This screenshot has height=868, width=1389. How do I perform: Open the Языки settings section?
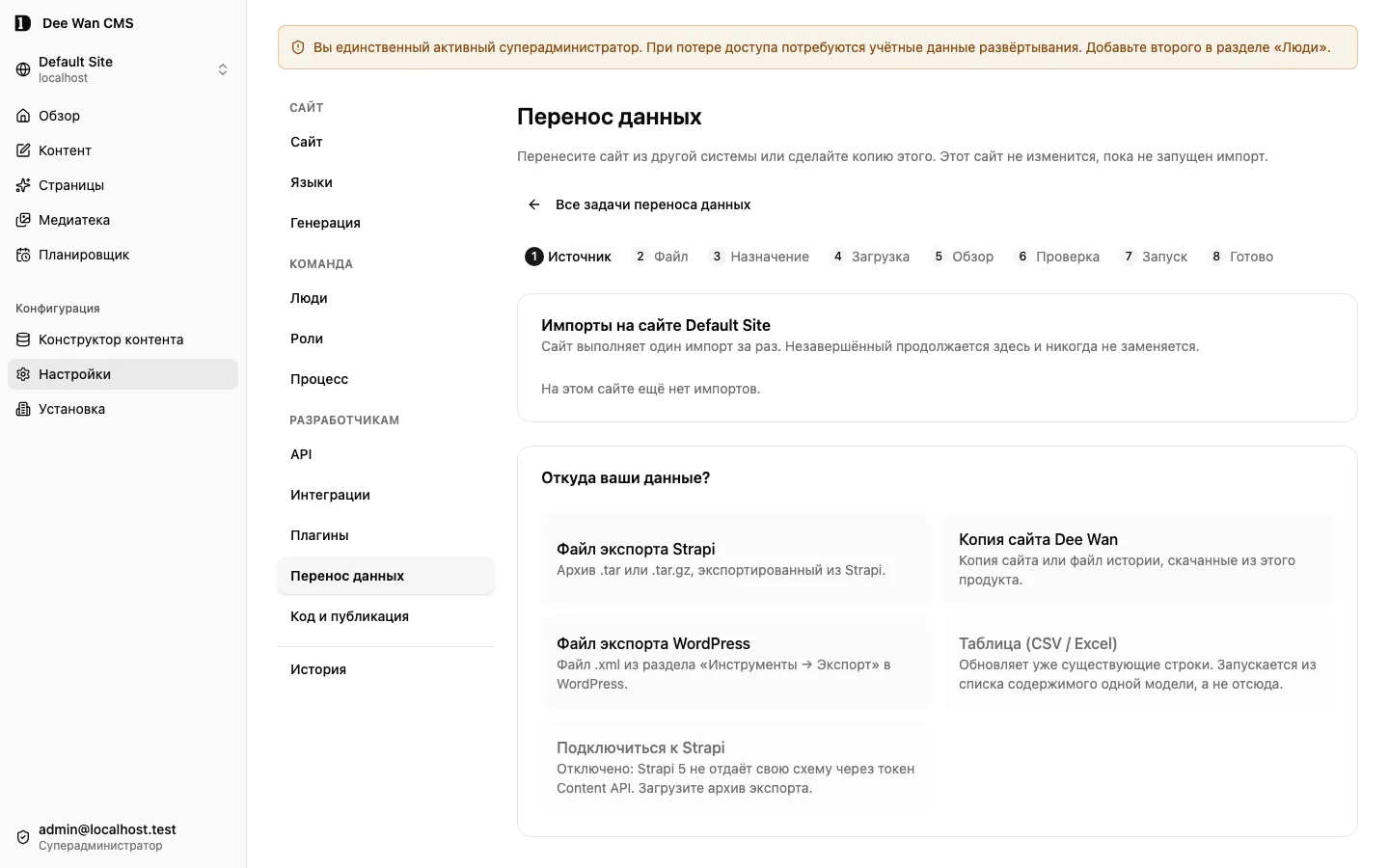pyautogui.click(x=386, y=182)
